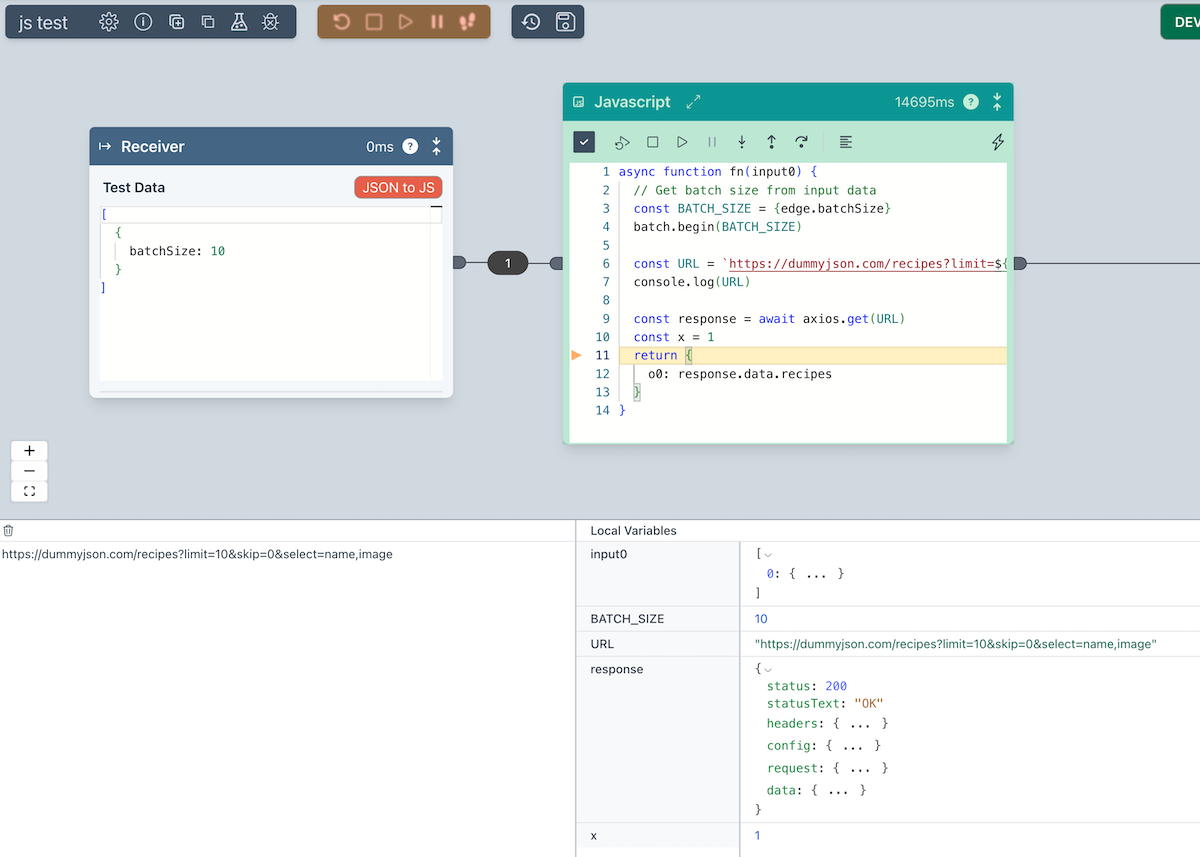Screen dimensions: 1200x857
Task: Toggle the checkmark enable switch on Javascript node
Action: [584, 142]
